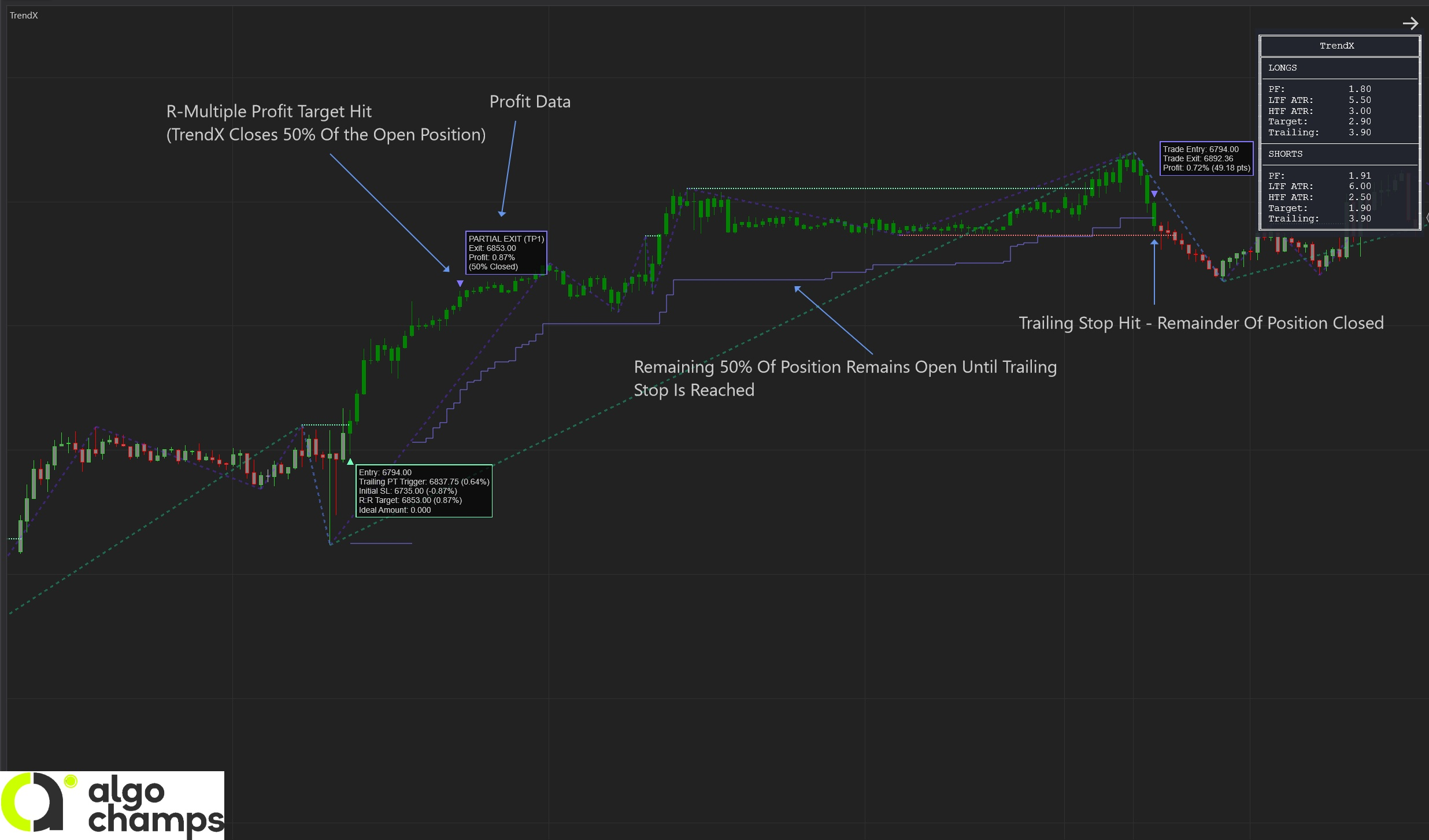Click the right arrow icon at top right
The width and height of the screenshot is (1429, 840).
1410,23
